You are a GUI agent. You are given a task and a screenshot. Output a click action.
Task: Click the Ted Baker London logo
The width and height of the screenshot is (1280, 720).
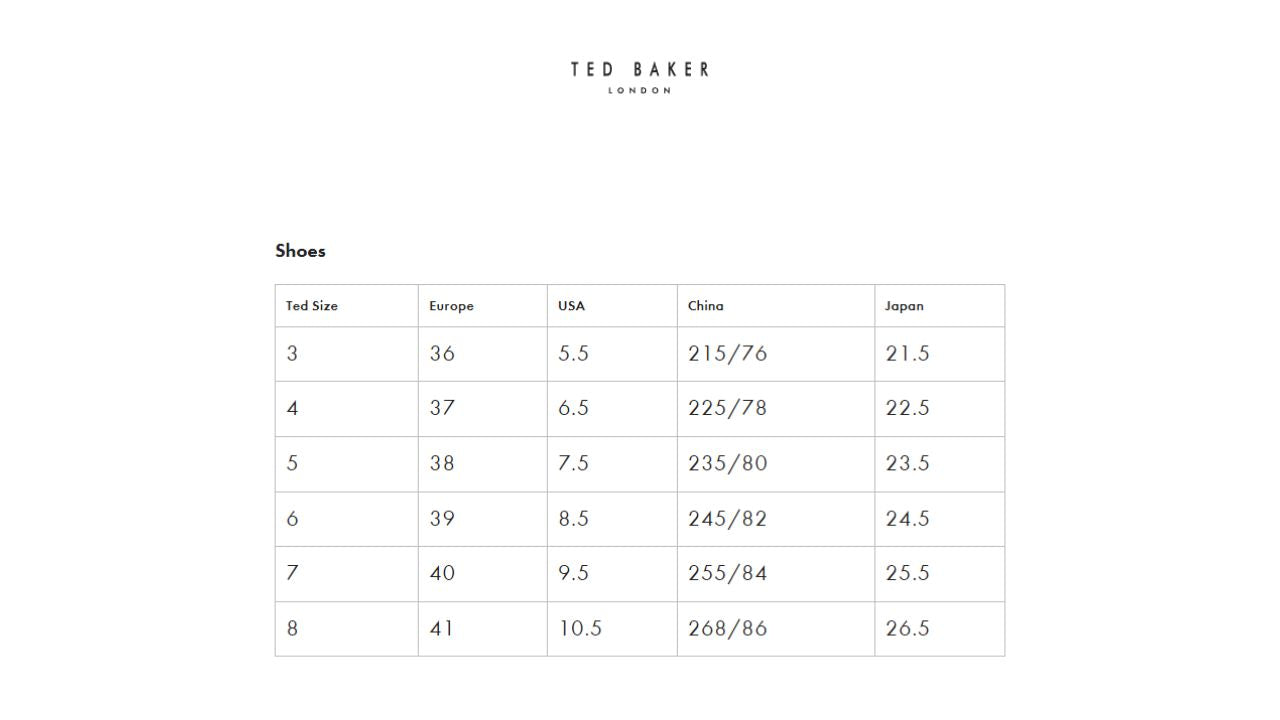coord(640,77)
